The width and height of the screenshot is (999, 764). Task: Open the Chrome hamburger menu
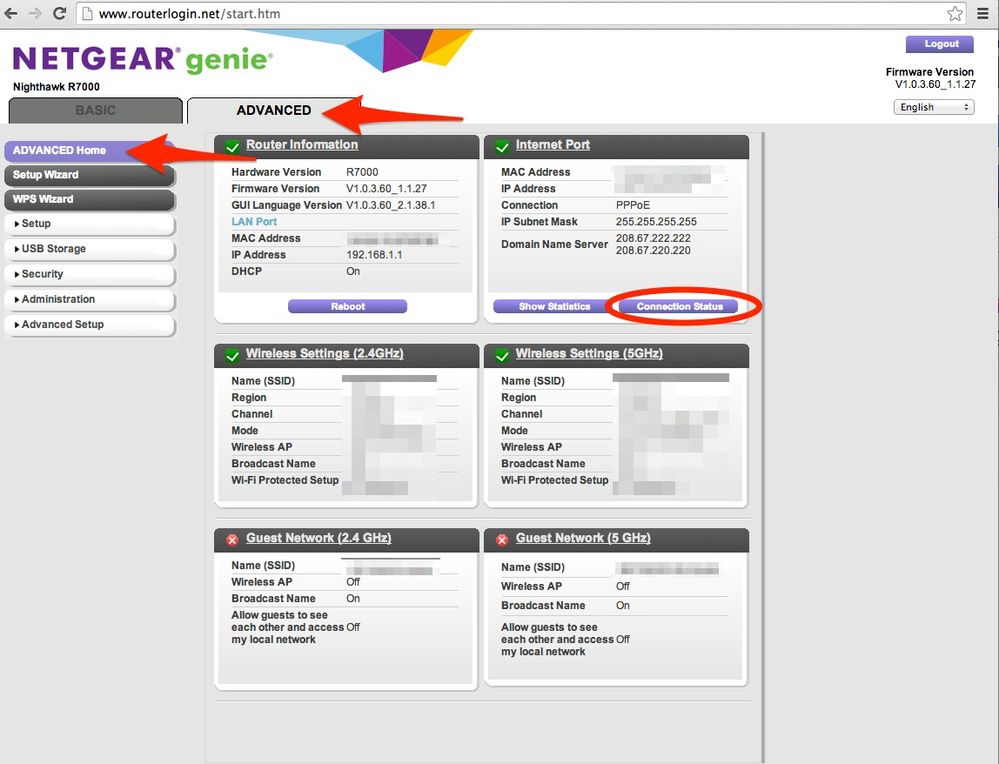pyautogui.click(x=983, y=14)
